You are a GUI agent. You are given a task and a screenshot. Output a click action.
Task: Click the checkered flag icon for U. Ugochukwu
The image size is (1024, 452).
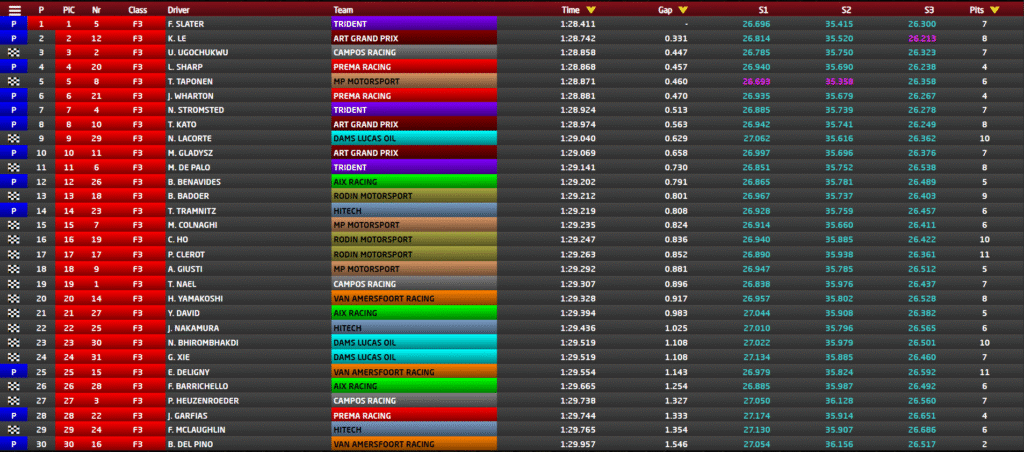click(x=14, y=51)
